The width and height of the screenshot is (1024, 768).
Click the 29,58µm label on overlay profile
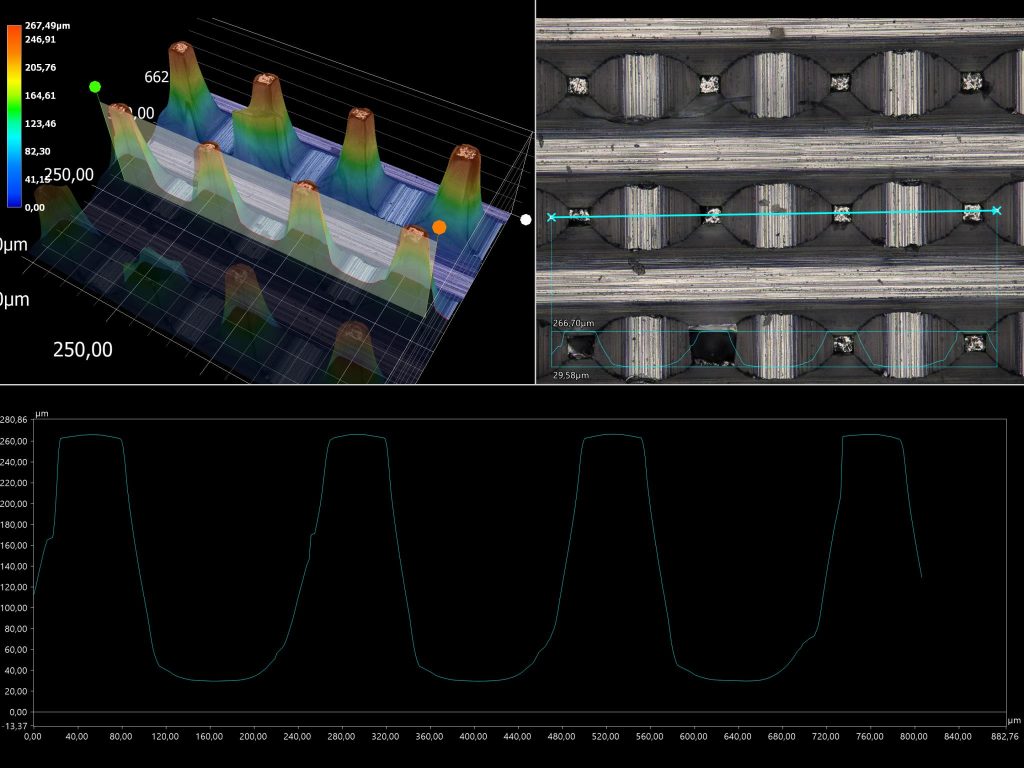tap(571, 375)
